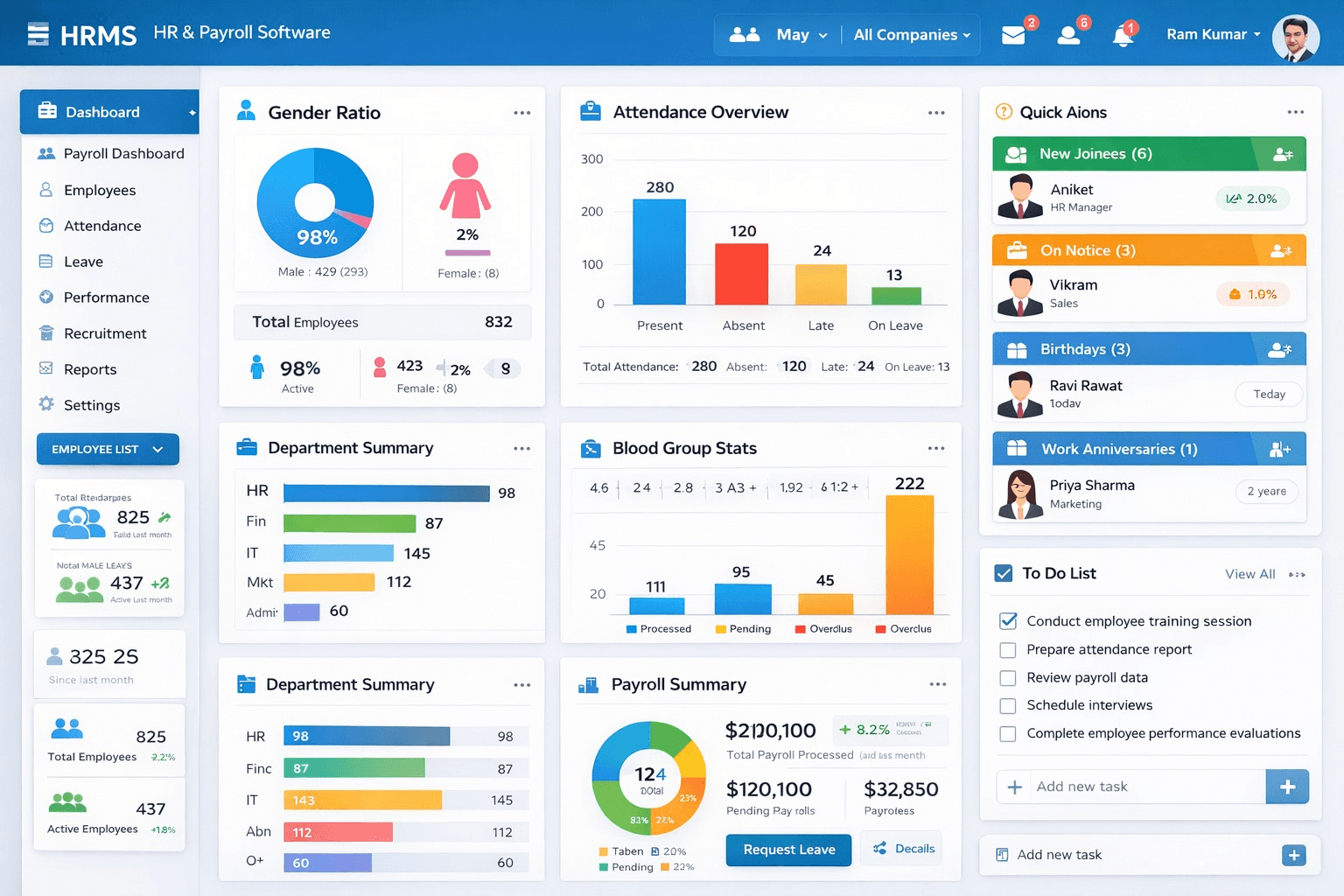Screen dimensions: 1344x896
Task: Open the All Companies dropdown
Action: click(x=912, y=35)
